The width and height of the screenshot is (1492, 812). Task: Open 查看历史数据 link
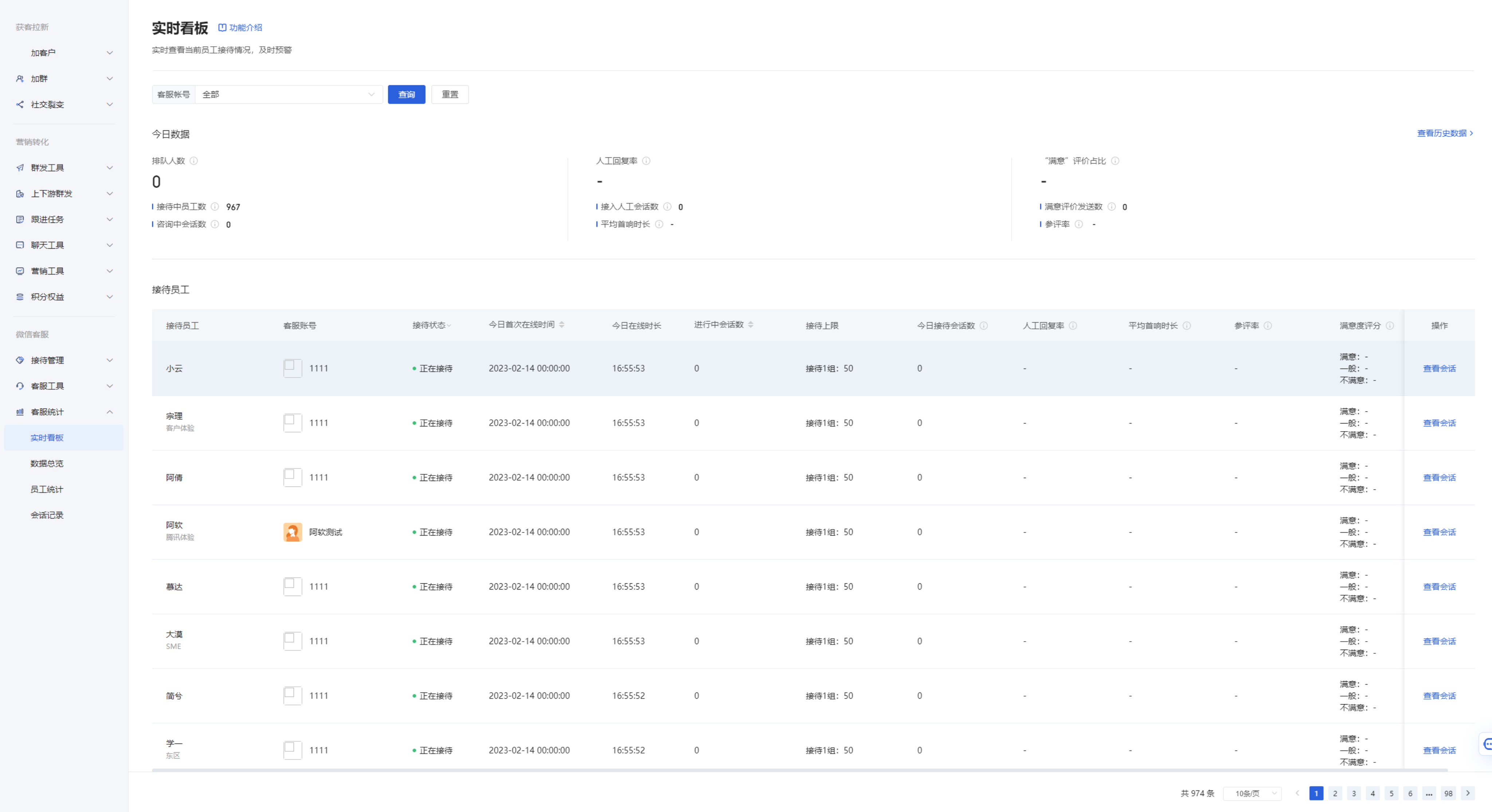click(x=1444, y=133)
